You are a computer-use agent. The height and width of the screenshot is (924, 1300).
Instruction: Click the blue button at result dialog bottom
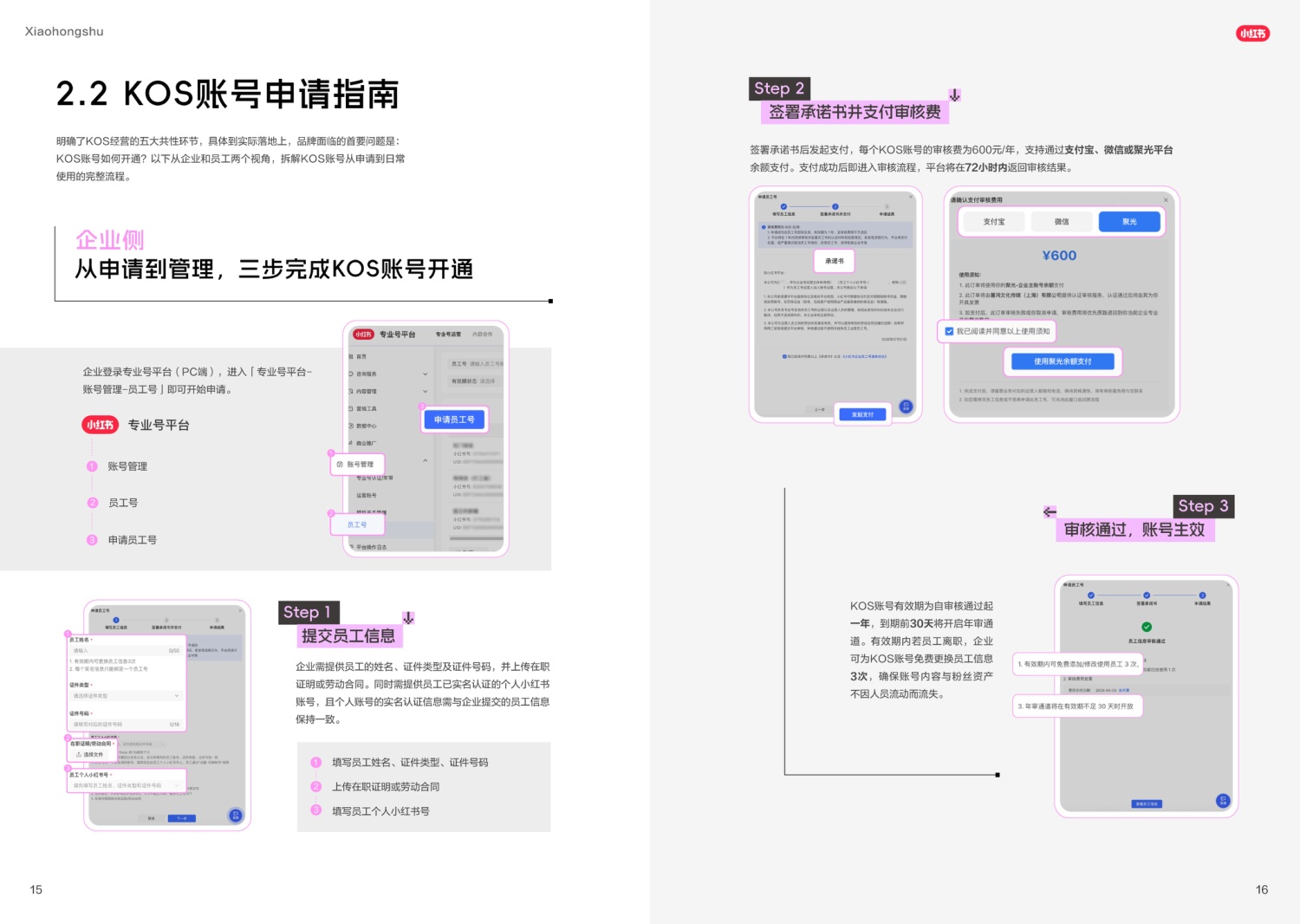pyautogui.click(x=1147, y=804)
